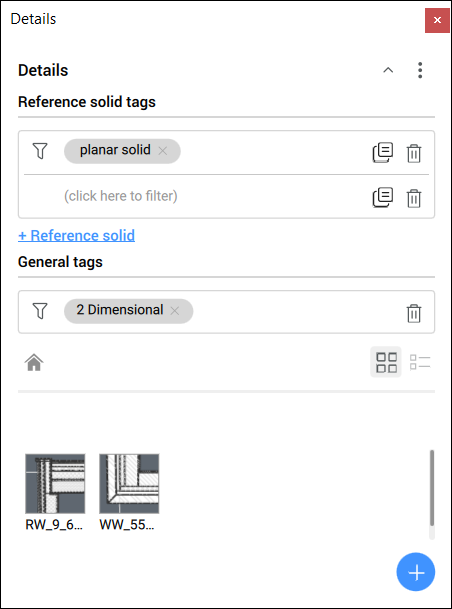
Task: Switch to grid thumbnail view
Action: 386,362
